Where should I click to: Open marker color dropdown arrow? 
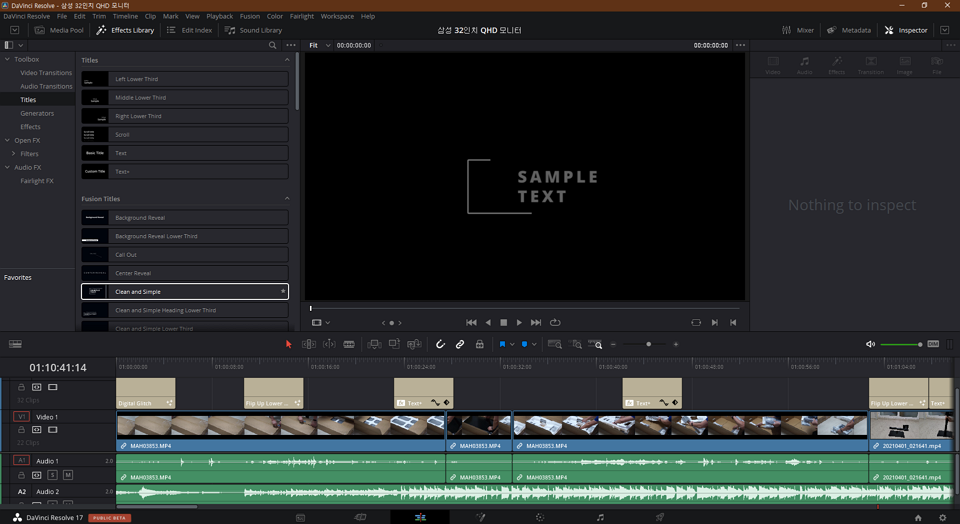(534, 344)
